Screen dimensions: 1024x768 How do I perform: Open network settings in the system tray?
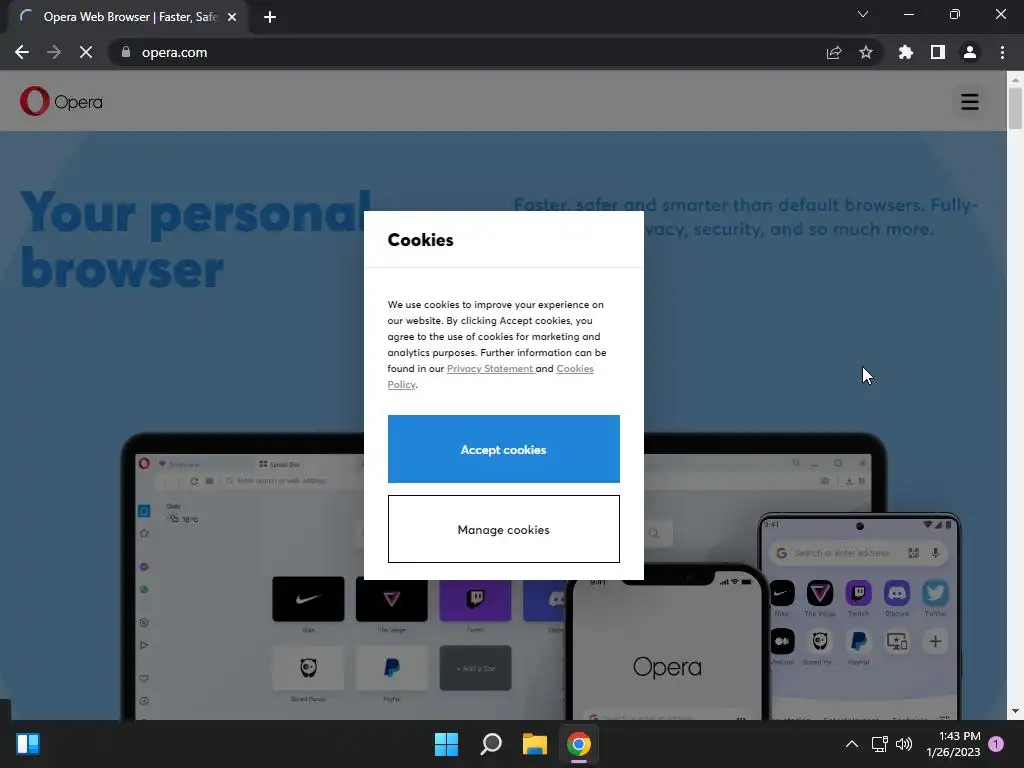[880, 744]
